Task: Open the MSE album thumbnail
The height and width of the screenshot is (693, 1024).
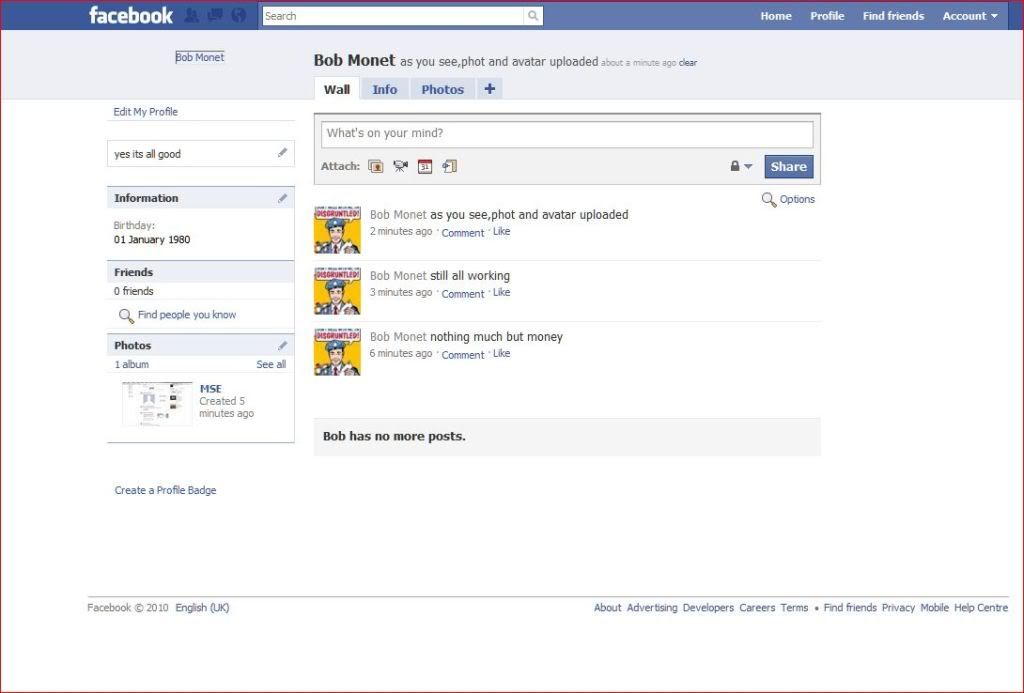Action: 157,403
